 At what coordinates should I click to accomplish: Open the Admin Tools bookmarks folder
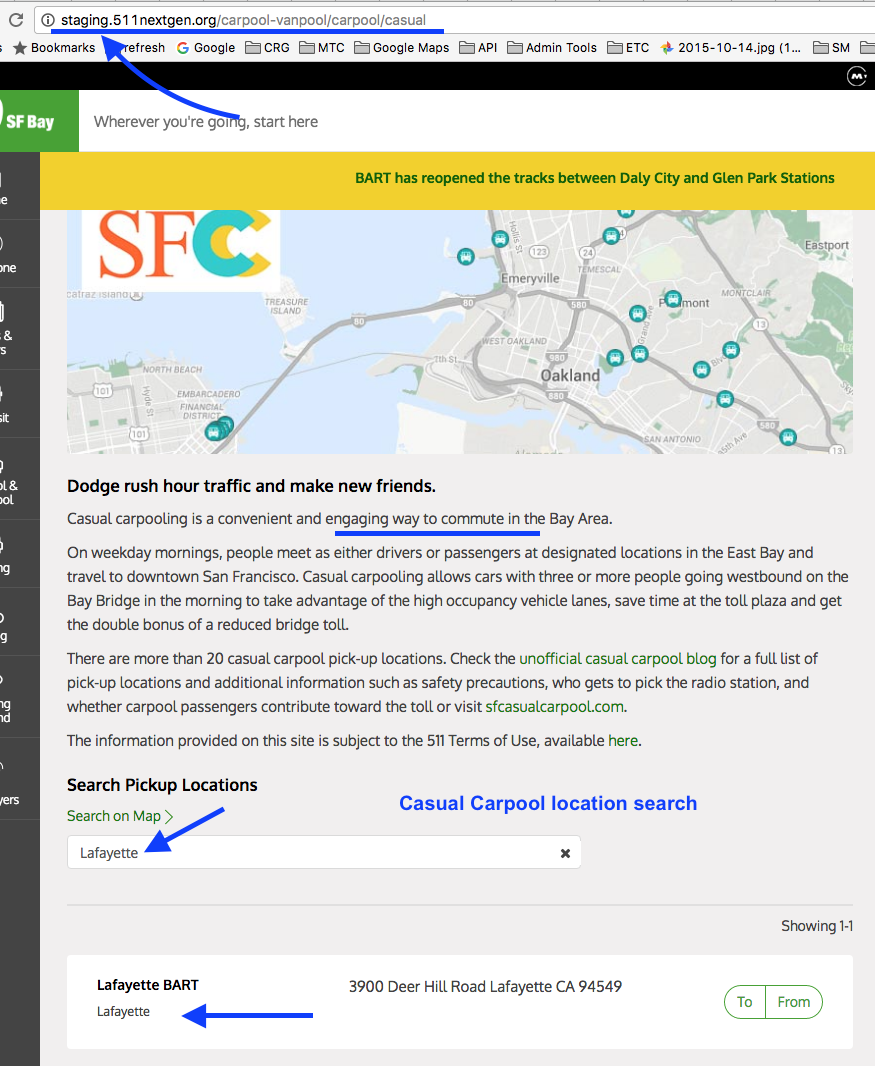coord(552,48)
